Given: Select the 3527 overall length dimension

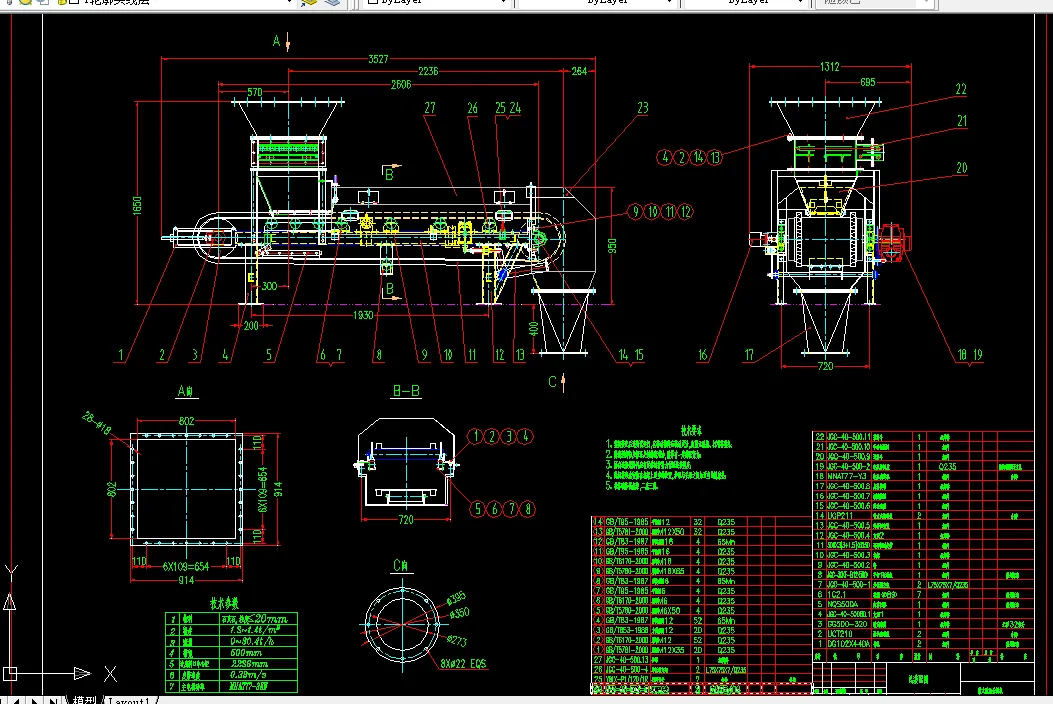Looking at the screenshot, I should (x=378, y=59).
